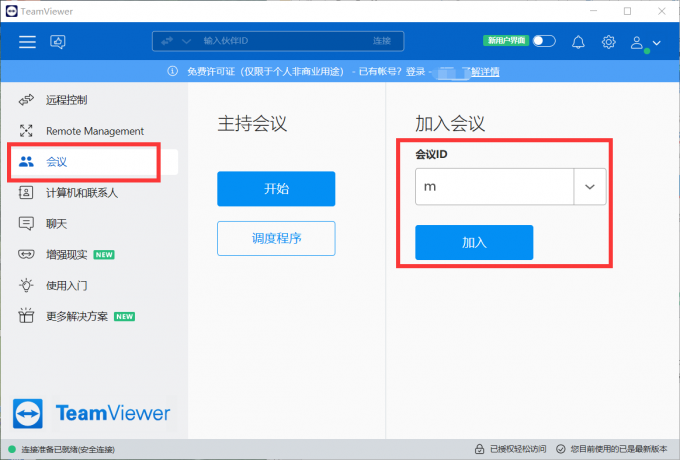680x460 pixels.
Task: Click the 新用户界面 green badge
Action: pyautogui.click(x=506, y=41)
